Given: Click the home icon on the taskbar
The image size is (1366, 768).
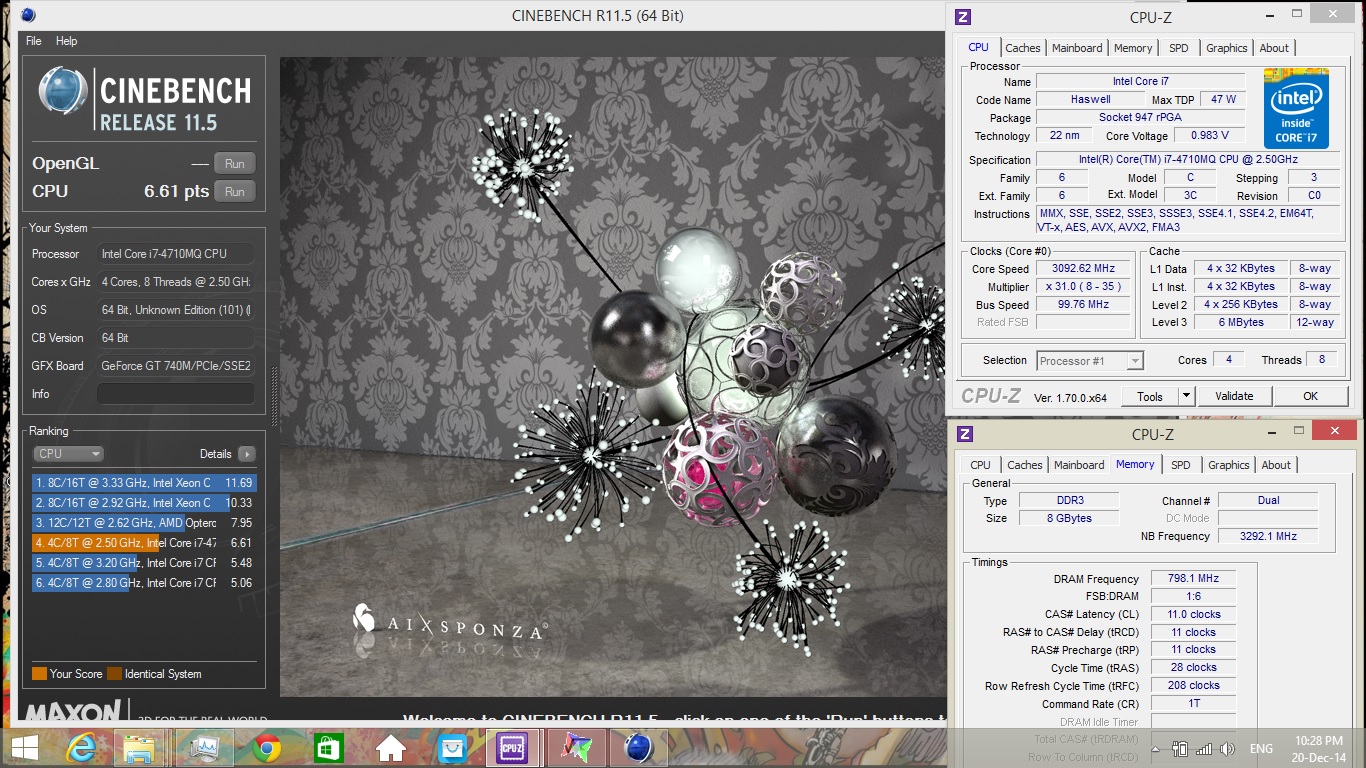Looking at the screenshot, I should [390, 748].
